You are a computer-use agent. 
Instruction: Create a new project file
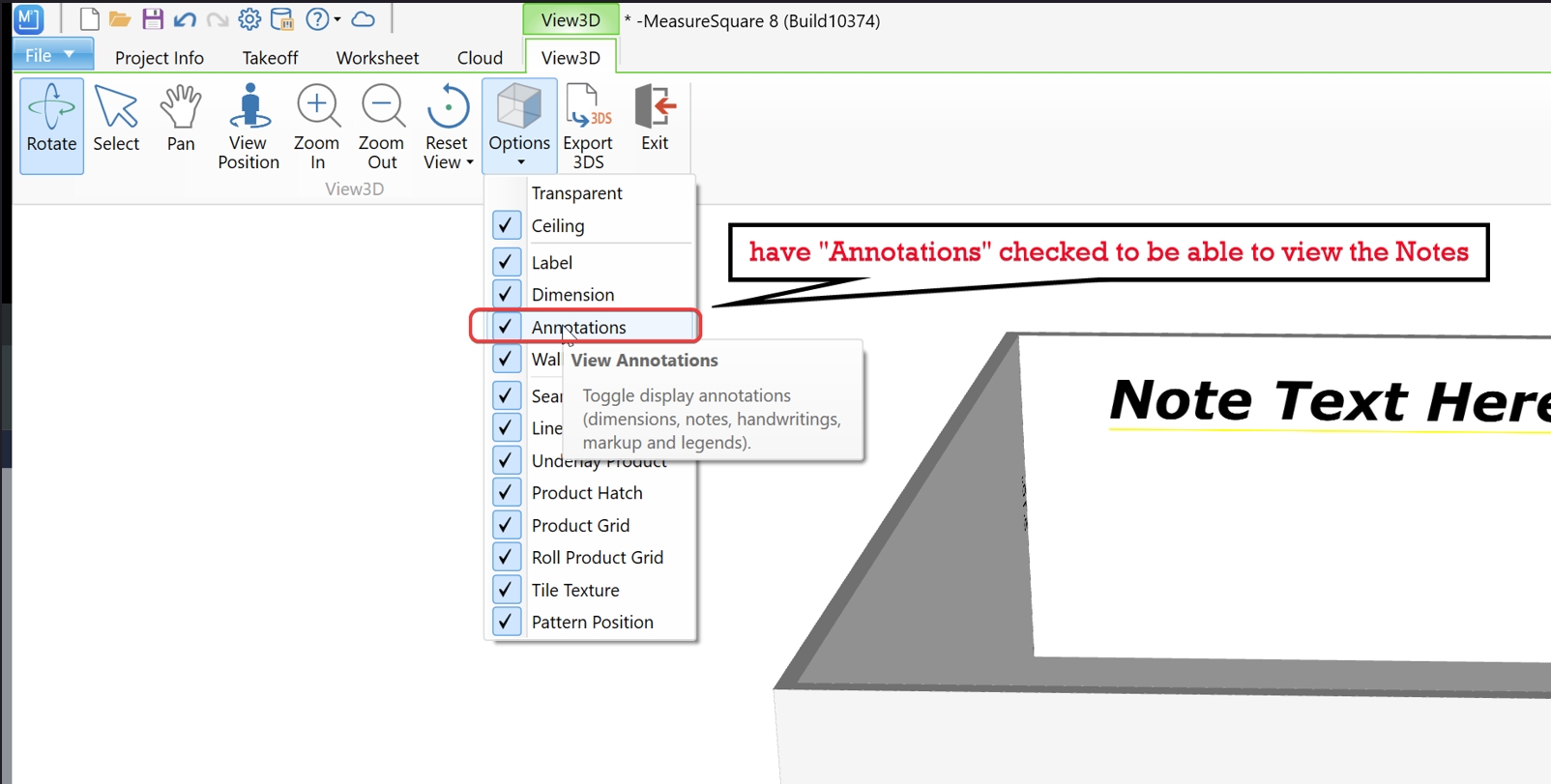89,19
